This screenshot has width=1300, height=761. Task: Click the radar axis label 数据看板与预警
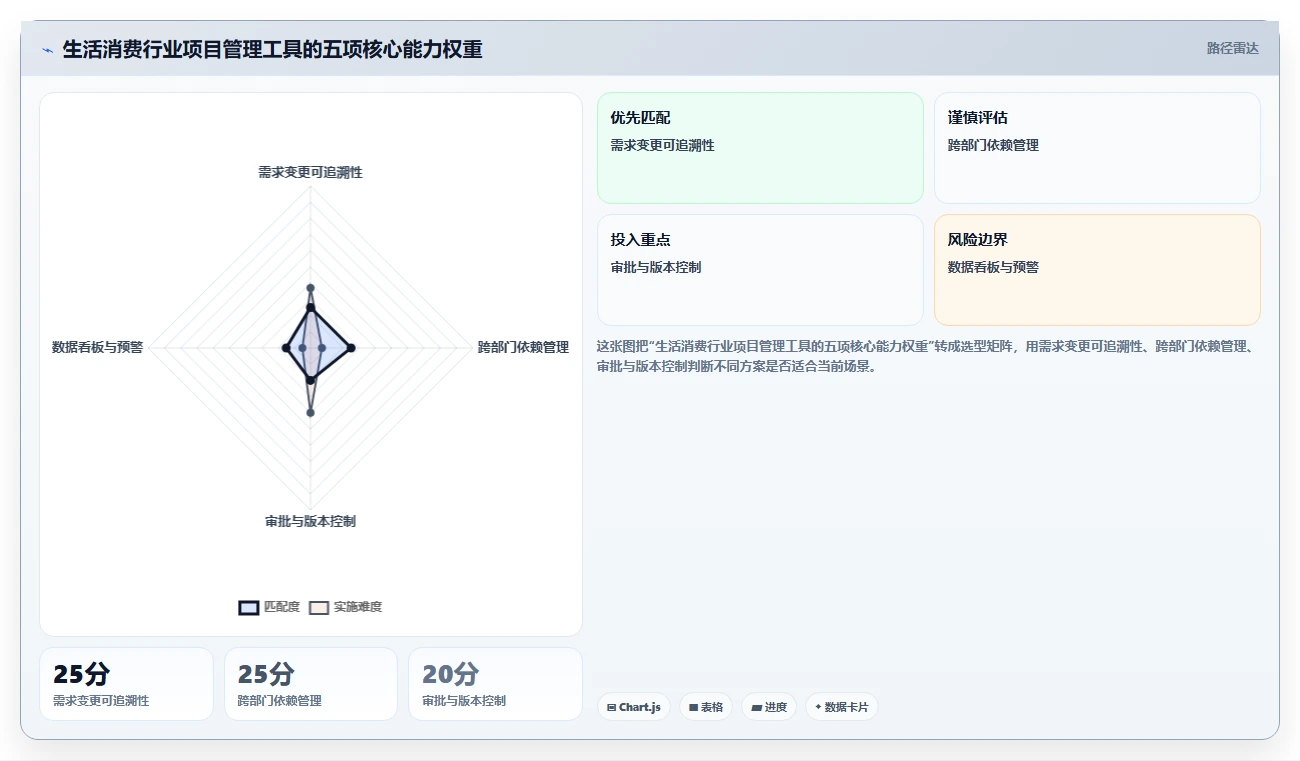[98, 347]
